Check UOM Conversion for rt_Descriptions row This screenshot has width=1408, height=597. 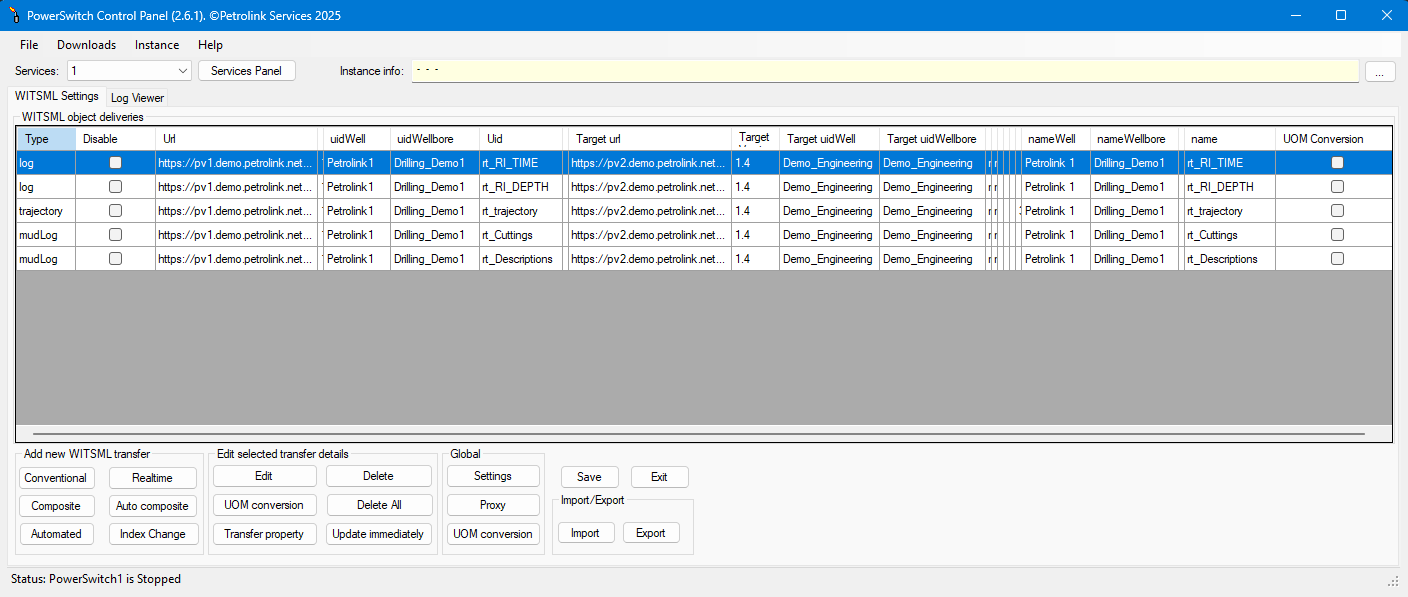(x=1337, y=259)
